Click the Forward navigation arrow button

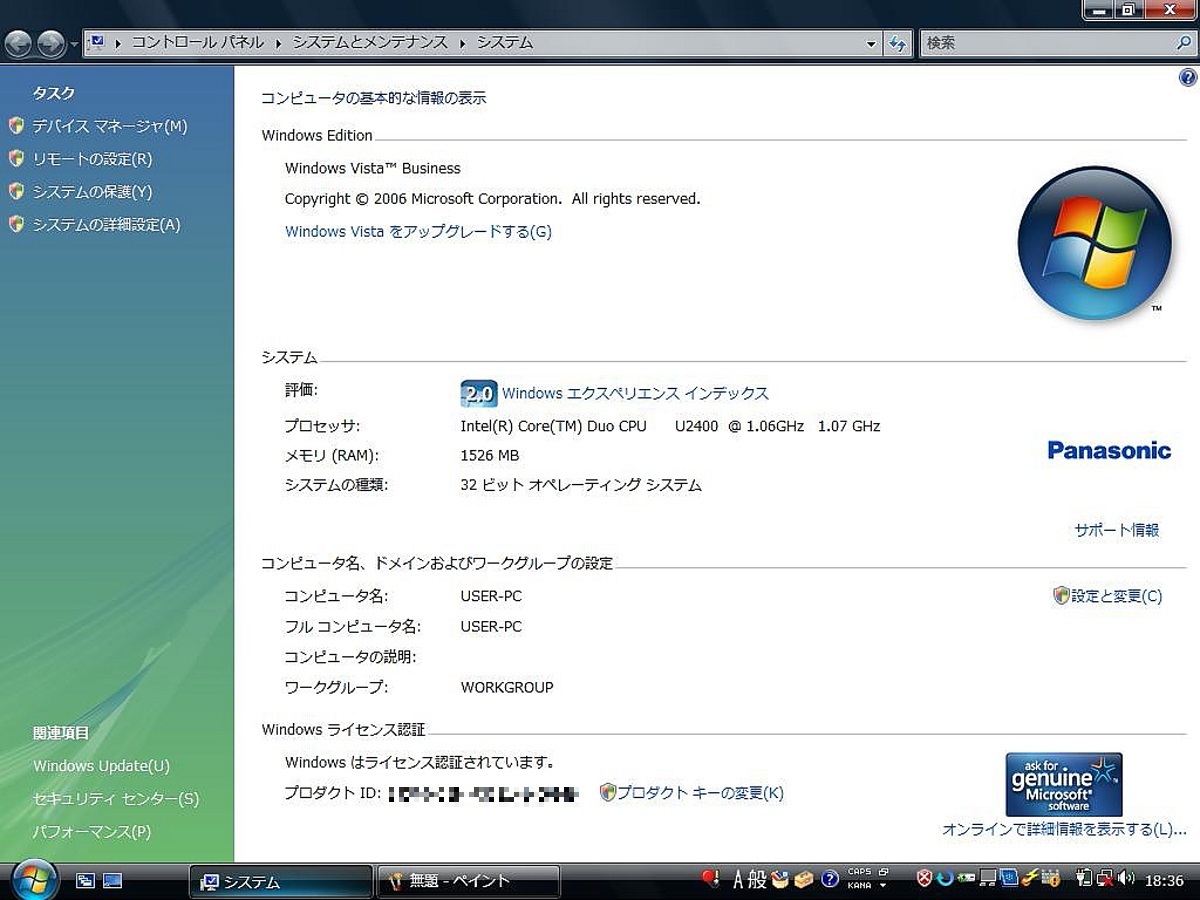coord(51,43)
